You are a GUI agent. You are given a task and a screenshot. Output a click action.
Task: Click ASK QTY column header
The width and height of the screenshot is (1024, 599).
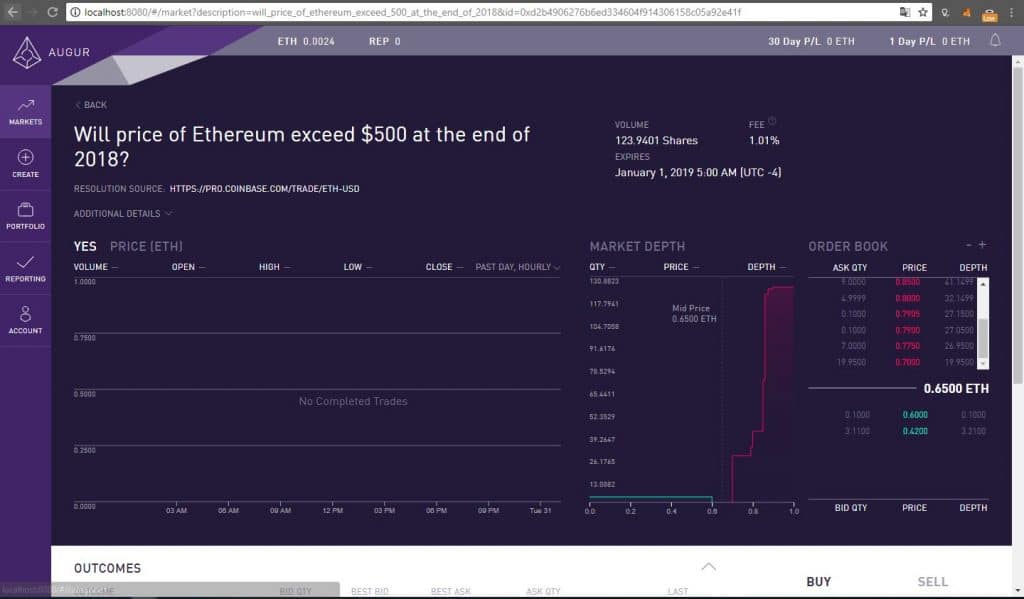tap(850, 268)
